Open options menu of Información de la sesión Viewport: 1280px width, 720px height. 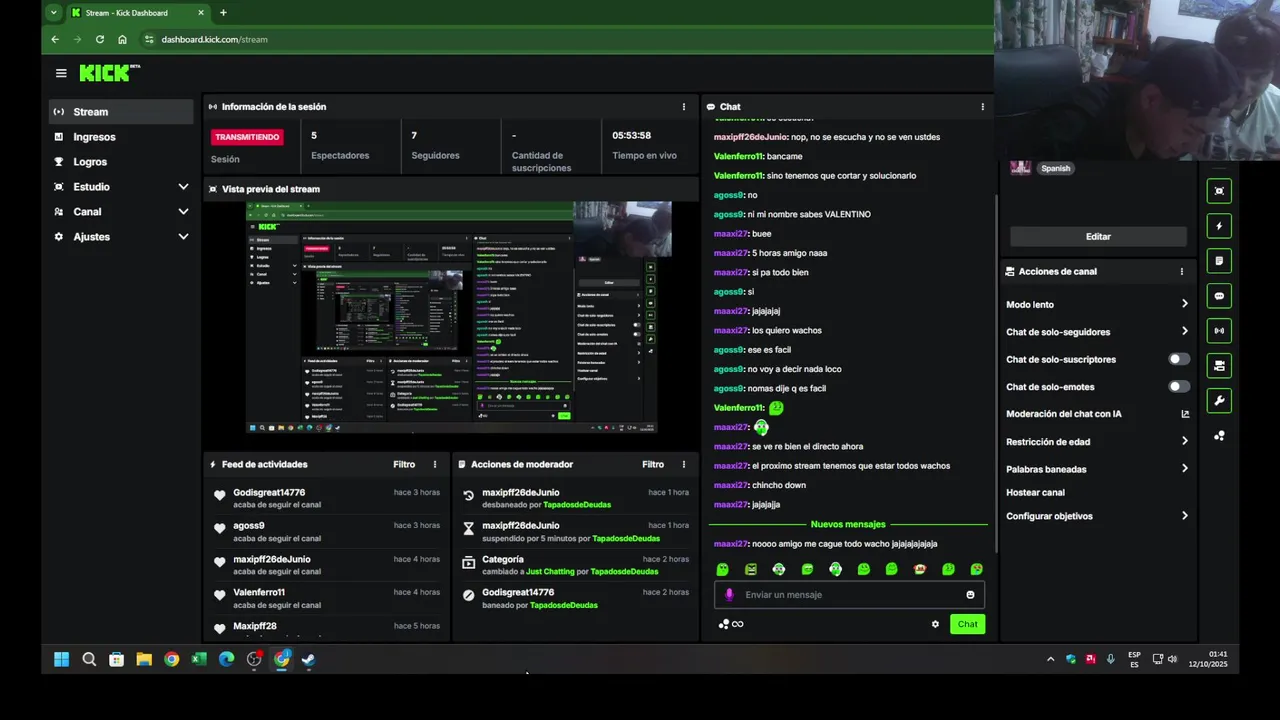(x=684, y=107)
